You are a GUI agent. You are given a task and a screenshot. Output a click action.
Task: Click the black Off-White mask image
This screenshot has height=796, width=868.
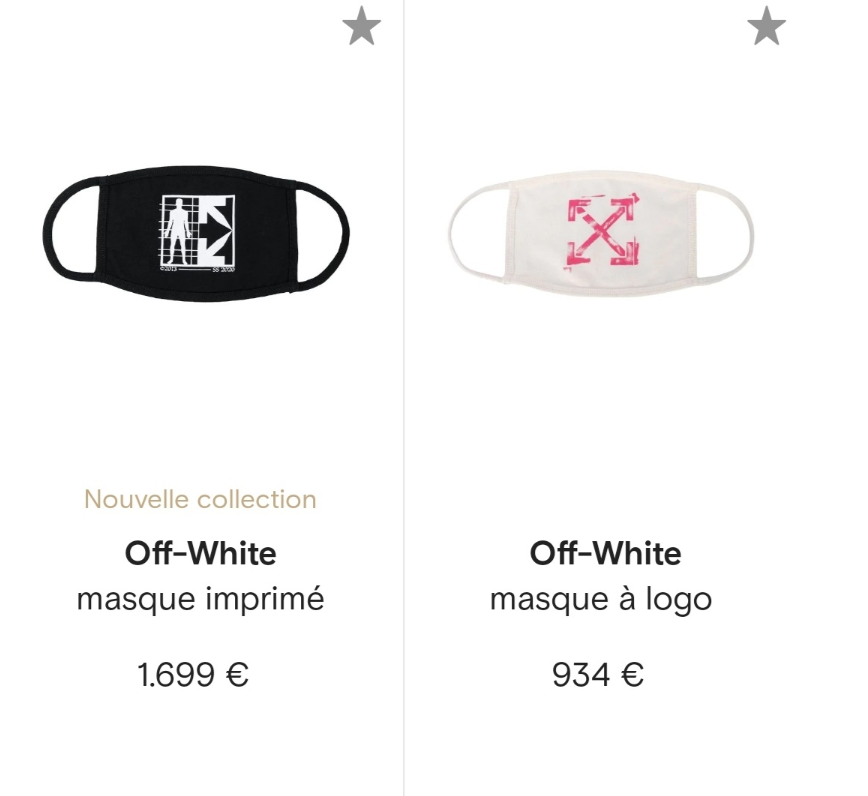[196, 232]
